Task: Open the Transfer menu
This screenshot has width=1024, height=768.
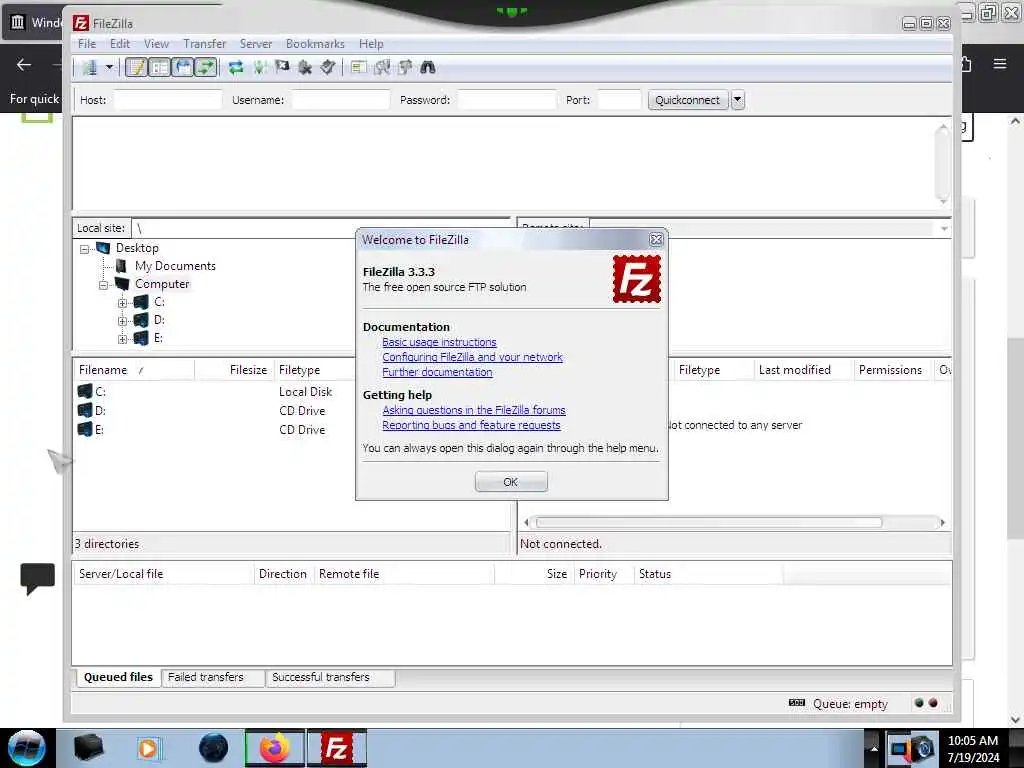Action: coord(204,44)
